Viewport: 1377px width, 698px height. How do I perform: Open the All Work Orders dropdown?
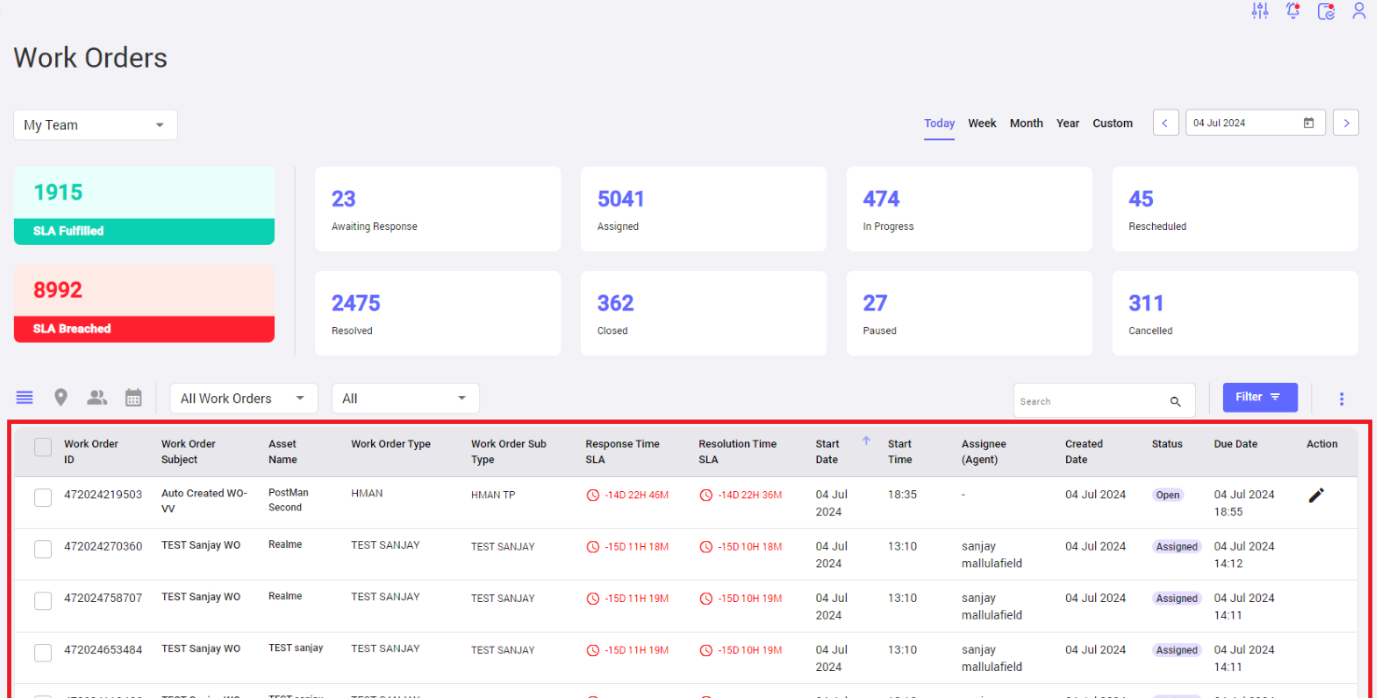pyautogui.click(x=244, y=398)
